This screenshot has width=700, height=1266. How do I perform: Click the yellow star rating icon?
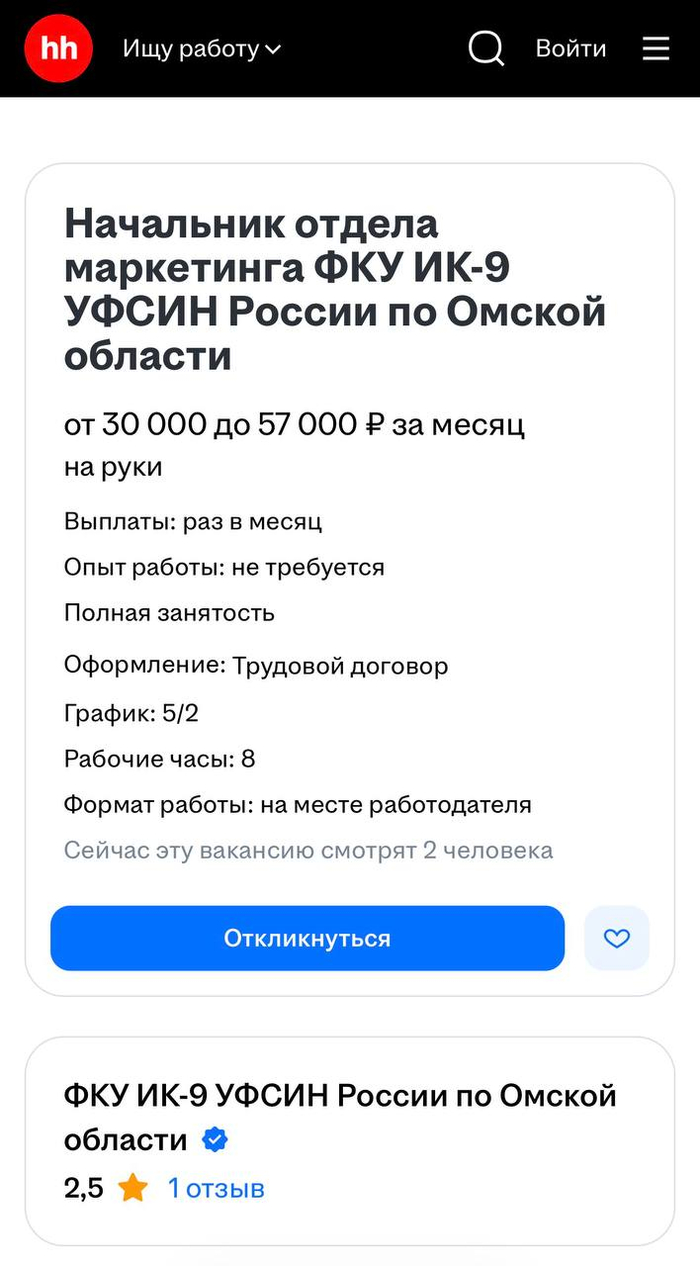132,1188
